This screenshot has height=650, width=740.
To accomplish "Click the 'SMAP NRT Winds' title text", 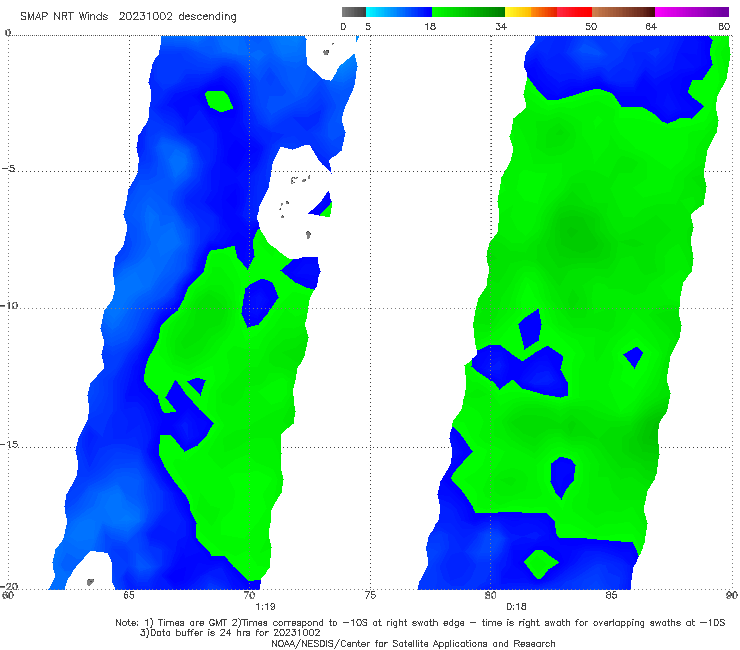I will pos(64,17).
